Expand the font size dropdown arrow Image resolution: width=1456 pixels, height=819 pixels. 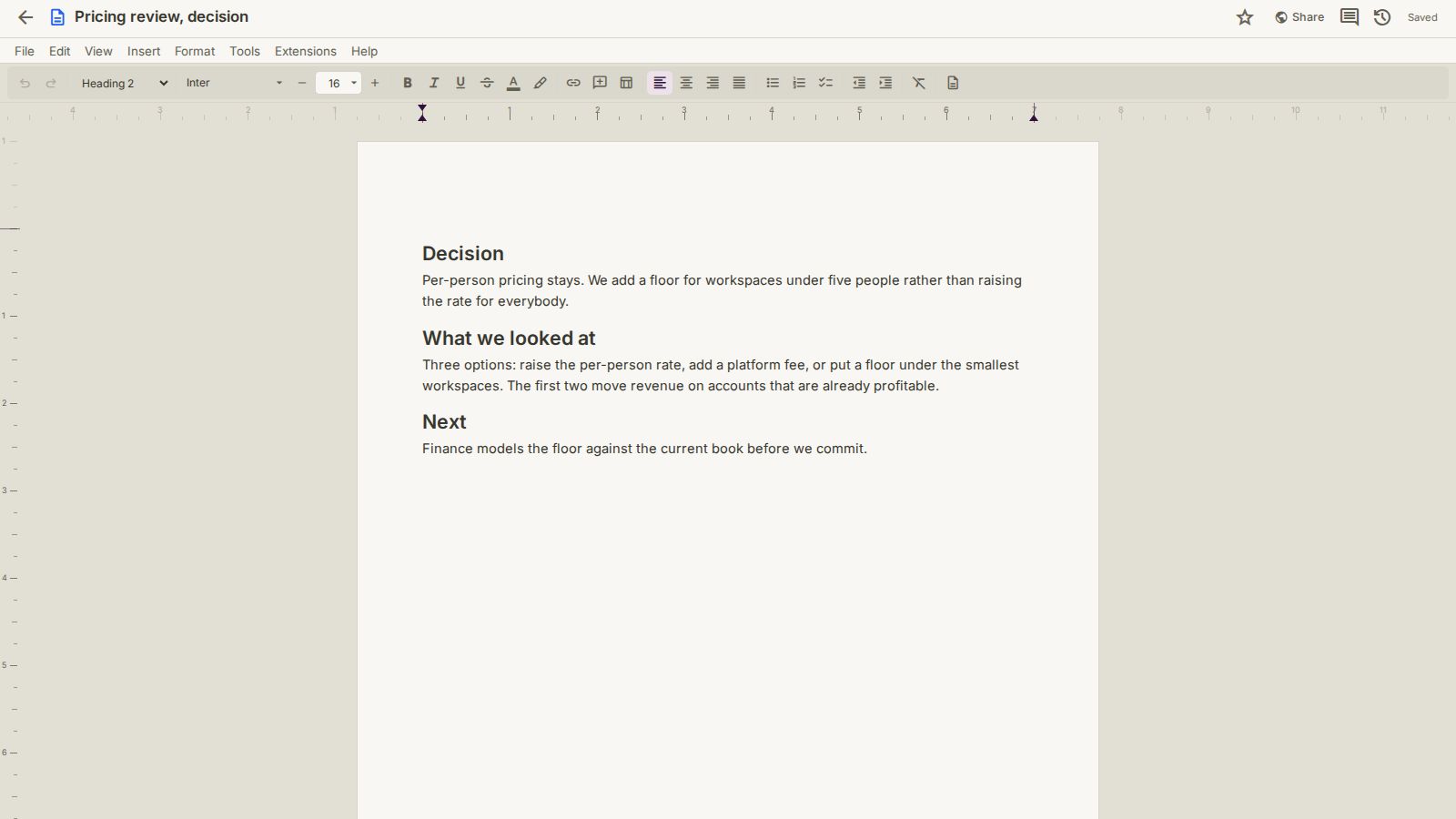354,83
